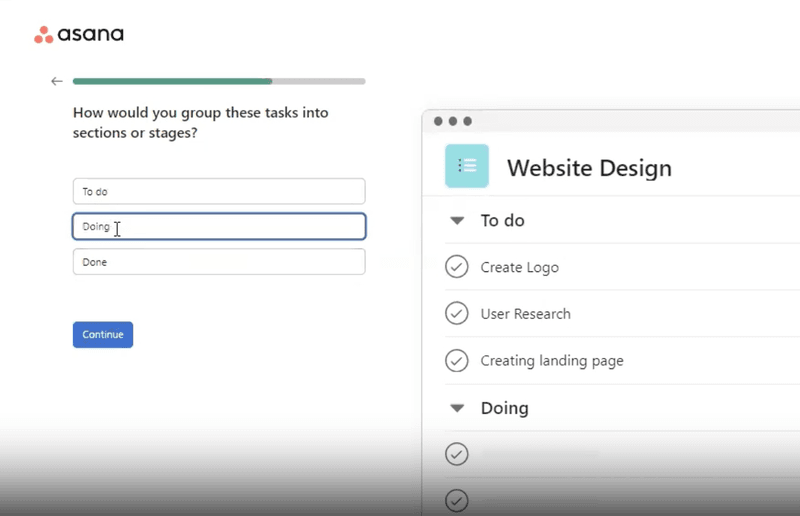This screenshot has width=800, height=516.
Task: Focus the To do section input field
Action: pyautogui.click(x=219, y=191)
